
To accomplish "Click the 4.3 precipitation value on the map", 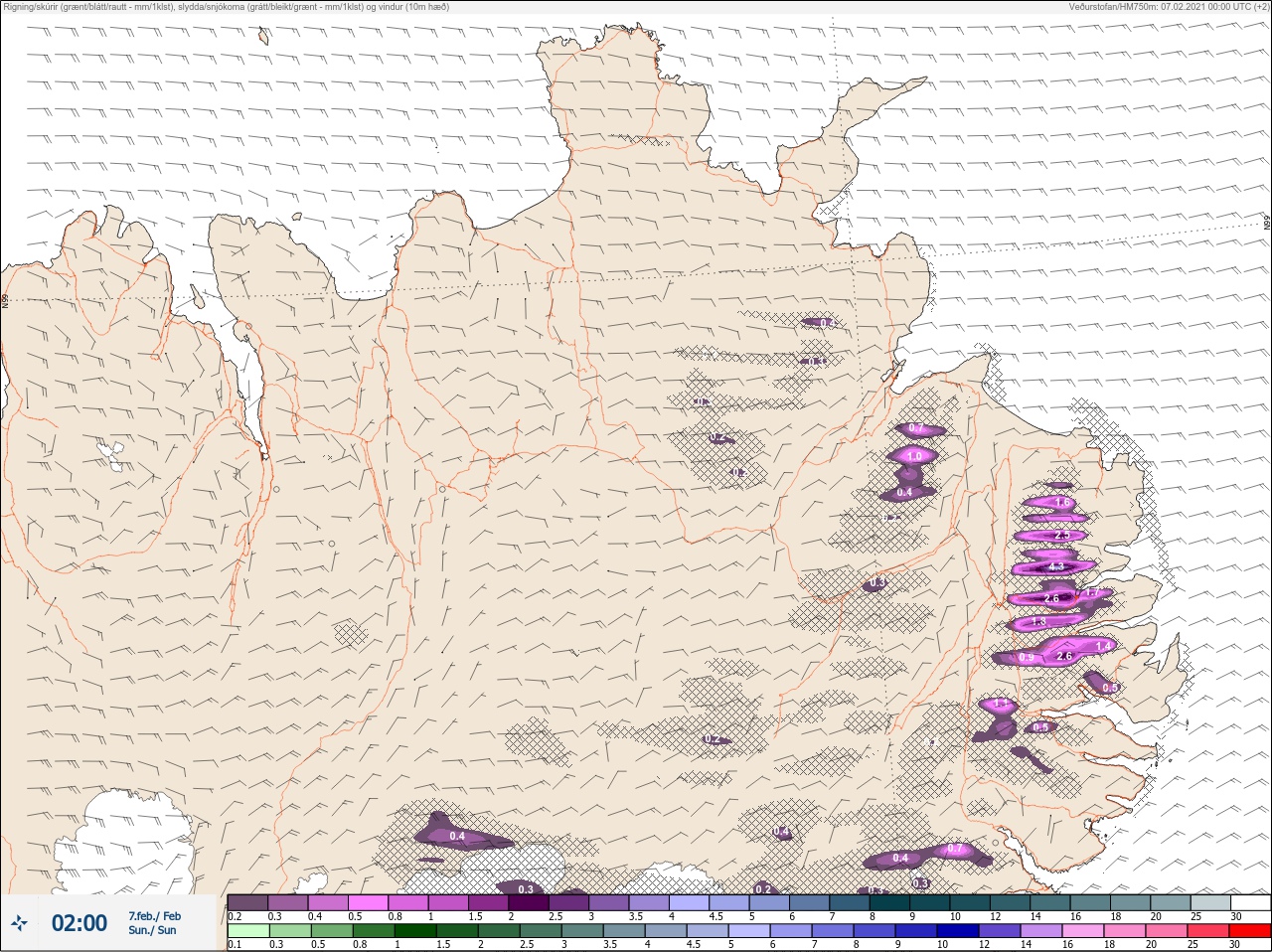I will pyautogui.click(x=1056, y=566).
